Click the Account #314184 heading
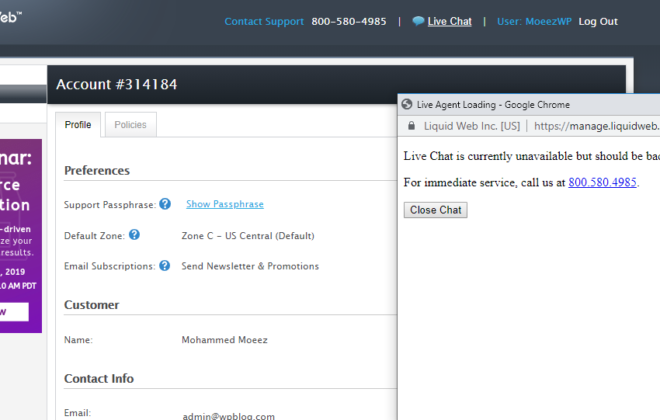The height and width of the screenshot is (420, 660). (117, 84)
